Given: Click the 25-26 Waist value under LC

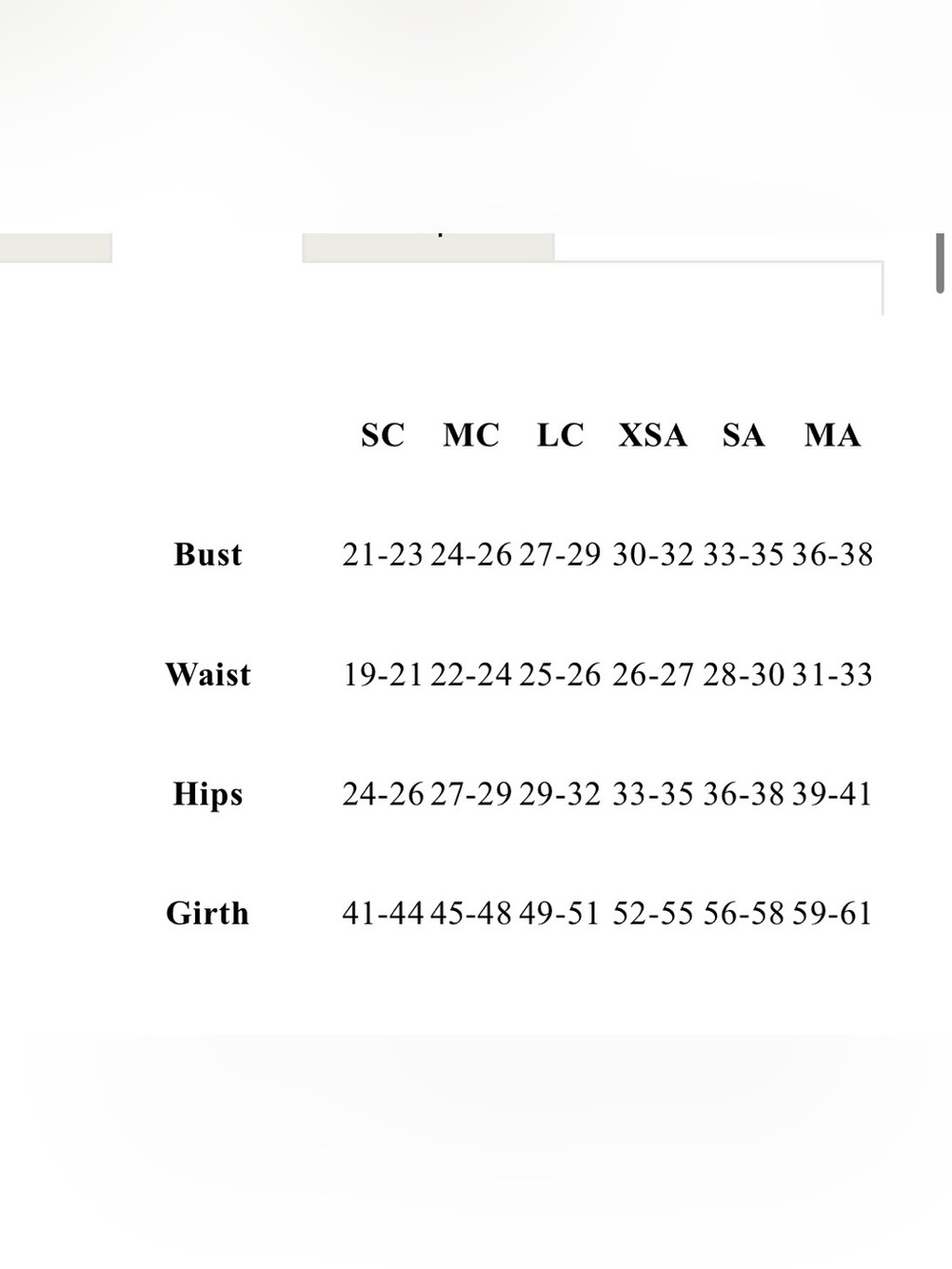Looking at the screenshot, I should point(560,674).
